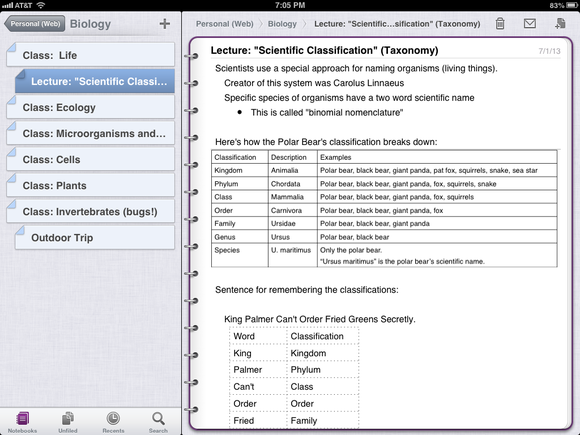Open the page Class: Life

tap(91, 55)
